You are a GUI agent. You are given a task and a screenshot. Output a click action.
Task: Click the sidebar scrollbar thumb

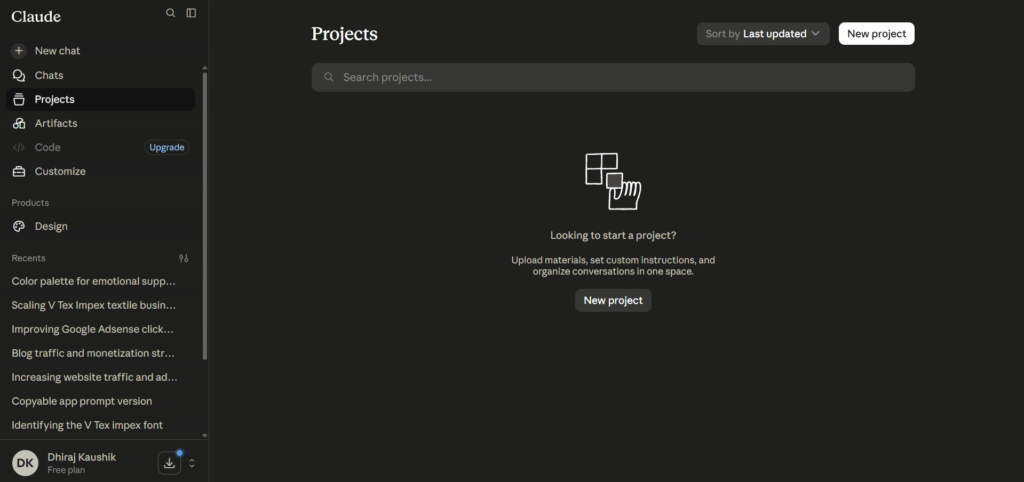[205, 216]
